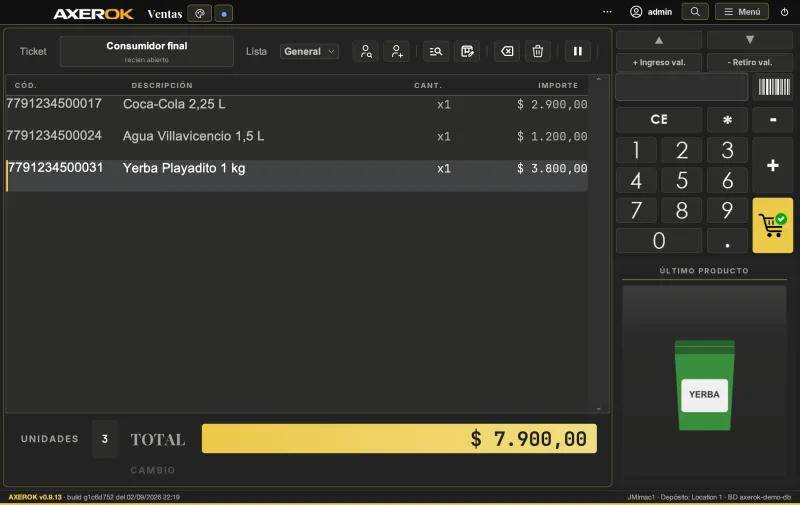
Task: Click the AXEROK logo
Action: [93, 14]
